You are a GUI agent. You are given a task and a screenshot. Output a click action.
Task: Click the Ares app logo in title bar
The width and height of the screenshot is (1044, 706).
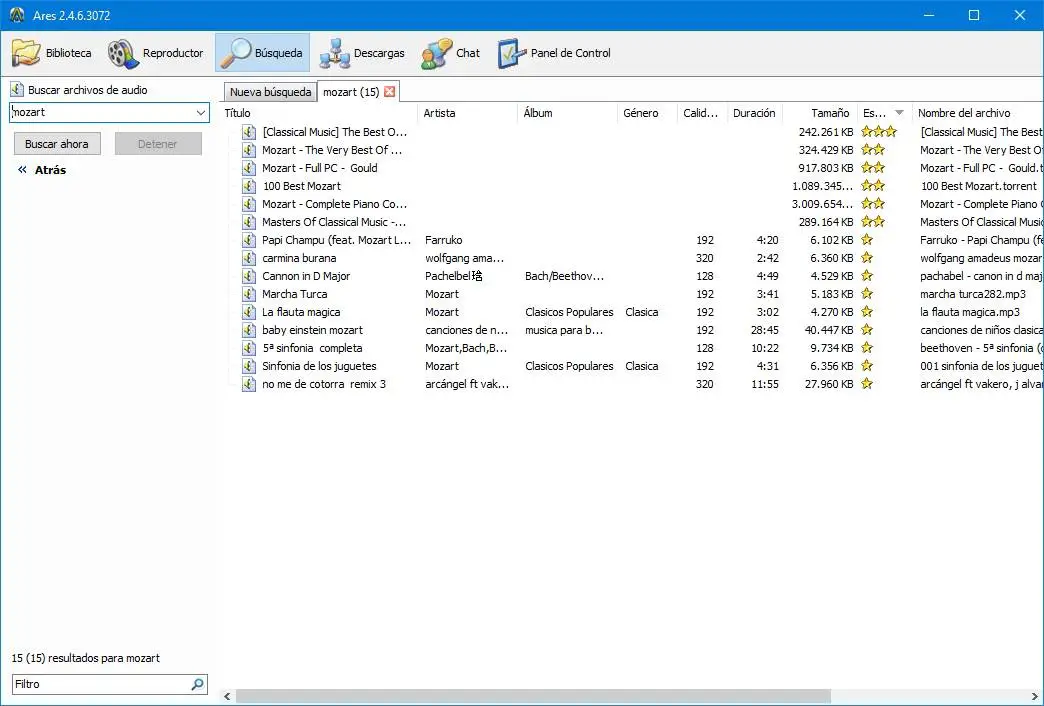17,15
